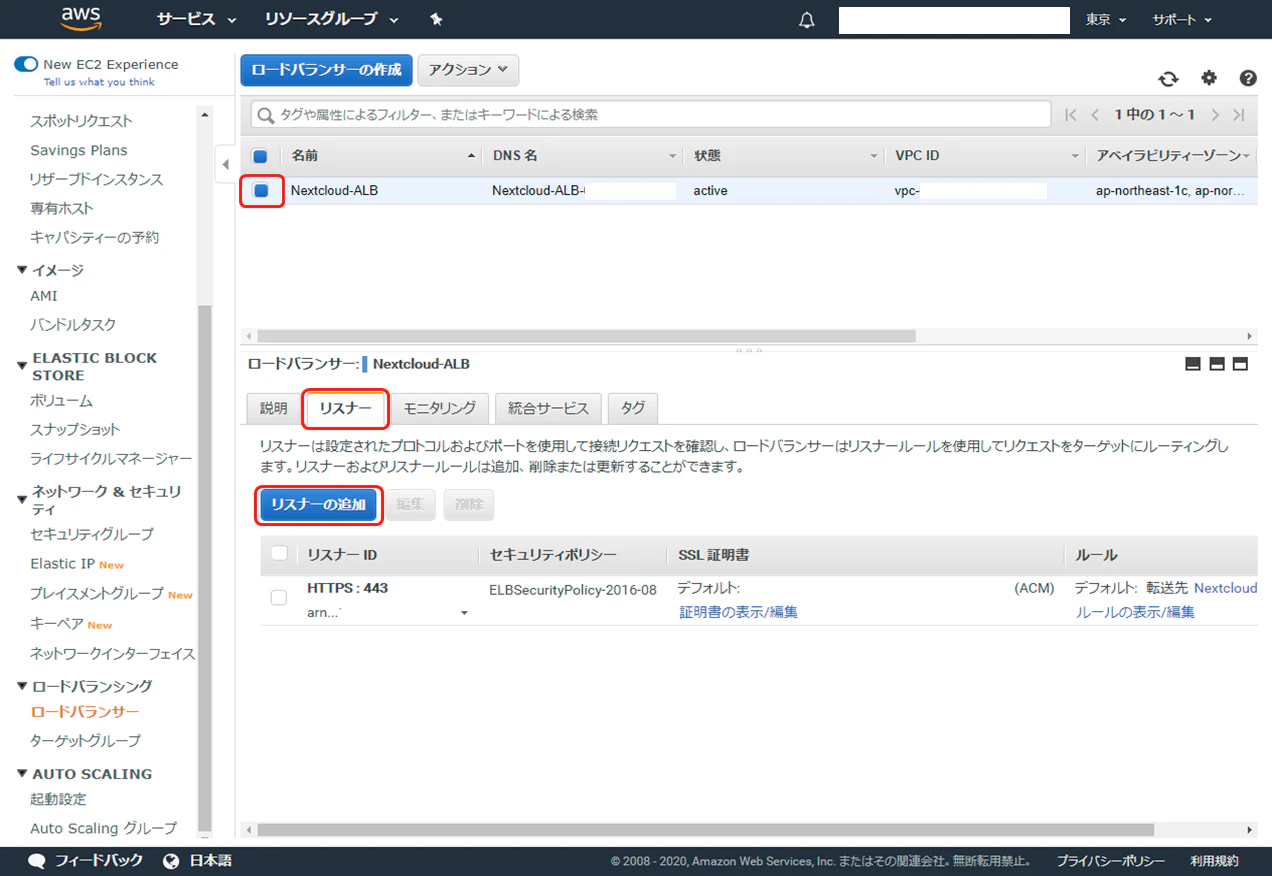Switch to the モニタリング tab
The height and width of the screenshot is (876, 1272).
coord(440,408)
